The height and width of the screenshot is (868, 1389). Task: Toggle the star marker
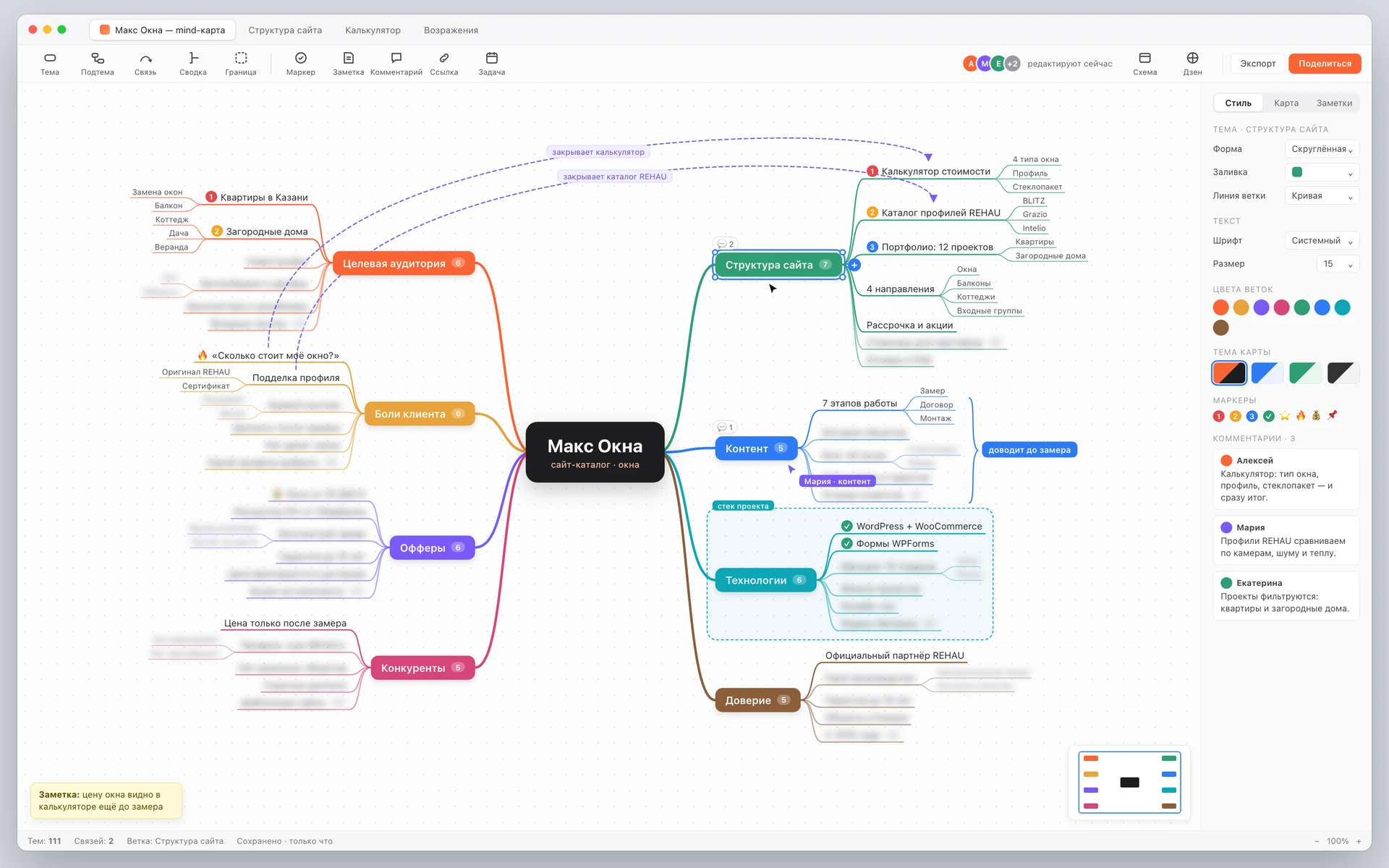tap(1285, 416)
